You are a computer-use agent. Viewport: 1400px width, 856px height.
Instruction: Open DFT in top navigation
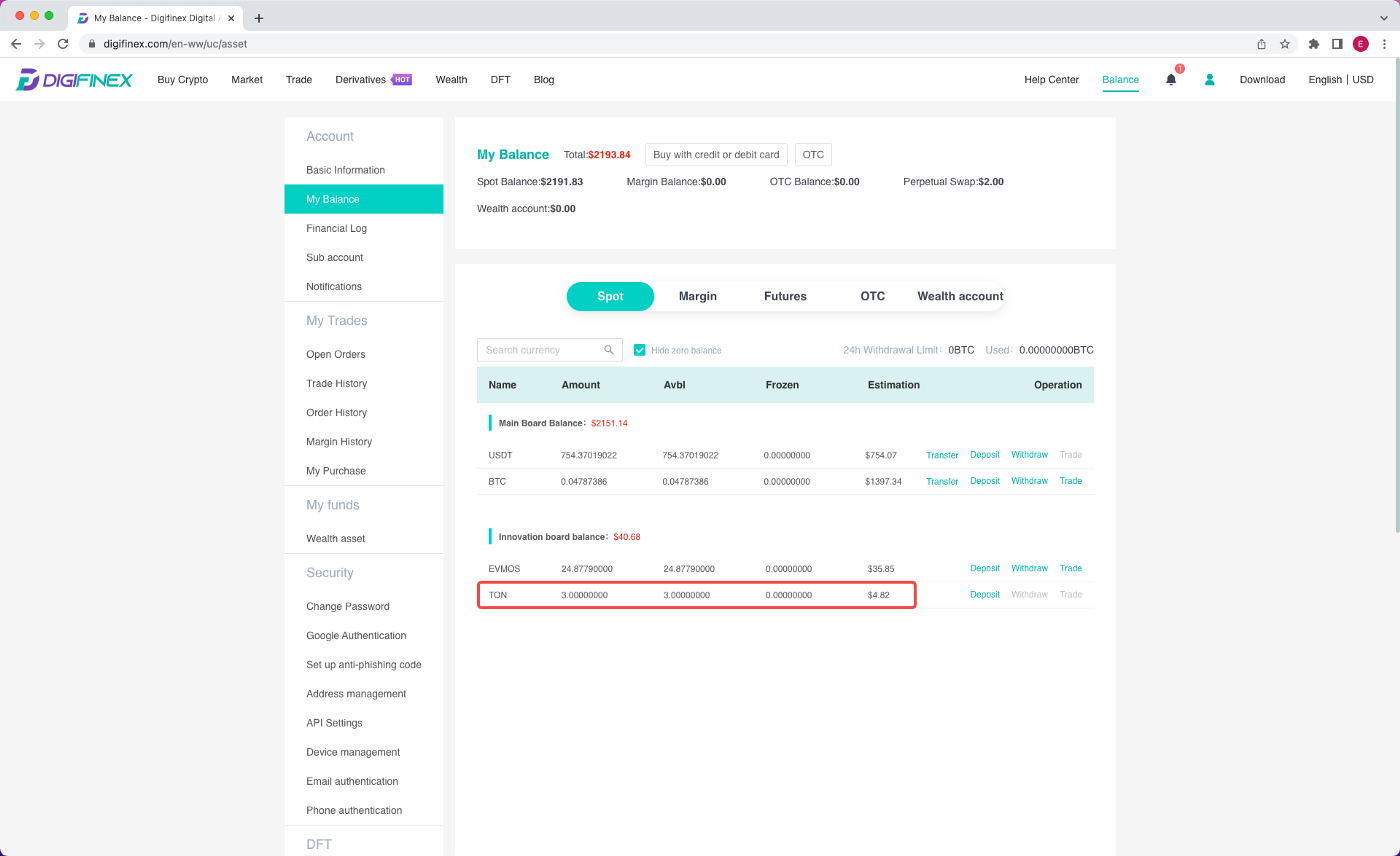(x=501, y=80)
